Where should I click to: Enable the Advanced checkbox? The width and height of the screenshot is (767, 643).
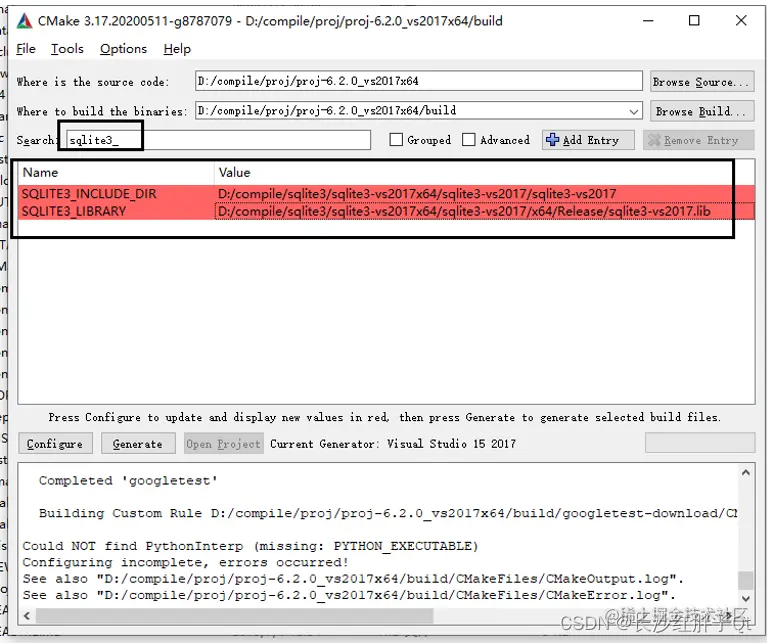point(469,140)
